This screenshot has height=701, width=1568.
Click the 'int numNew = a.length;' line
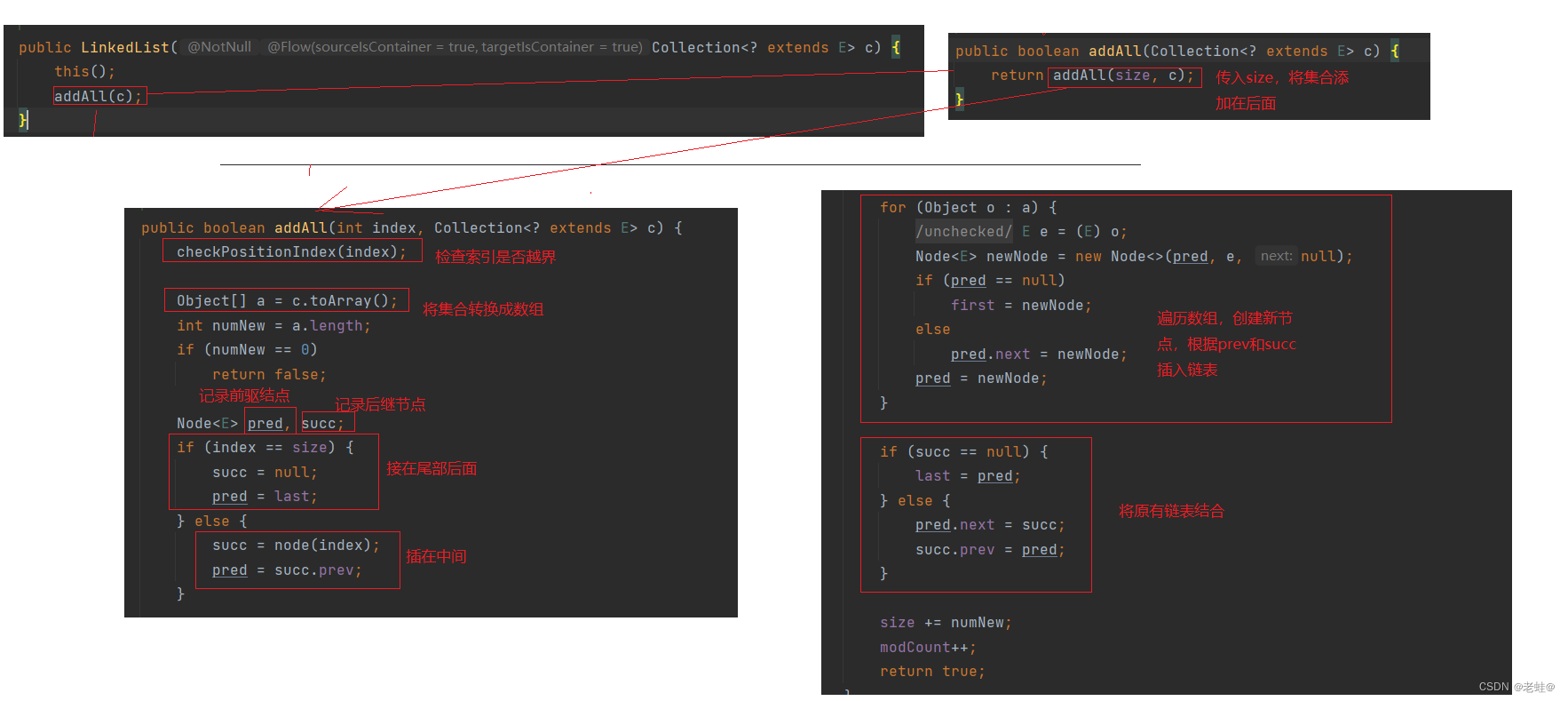[273, 325]
